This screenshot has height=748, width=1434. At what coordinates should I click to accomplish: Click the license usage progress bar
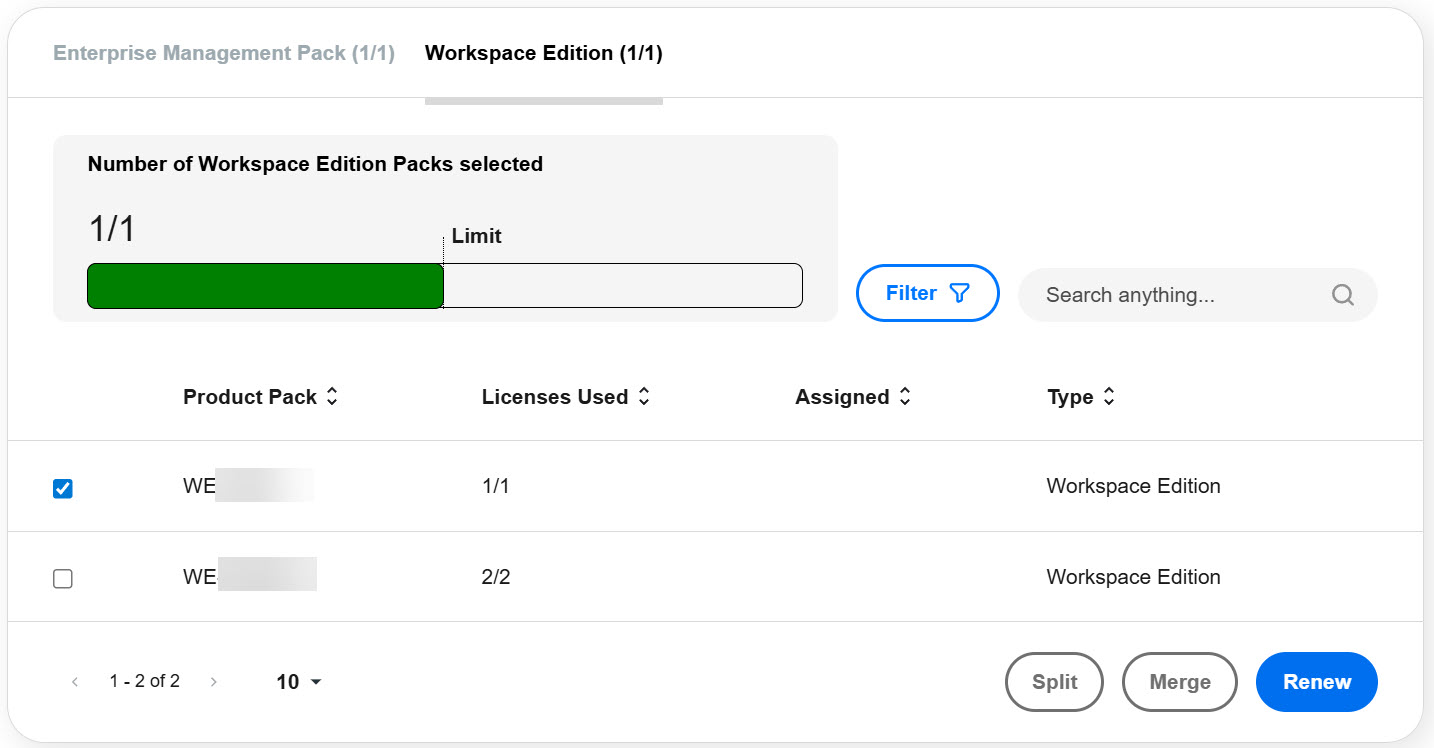click(444, 286)
